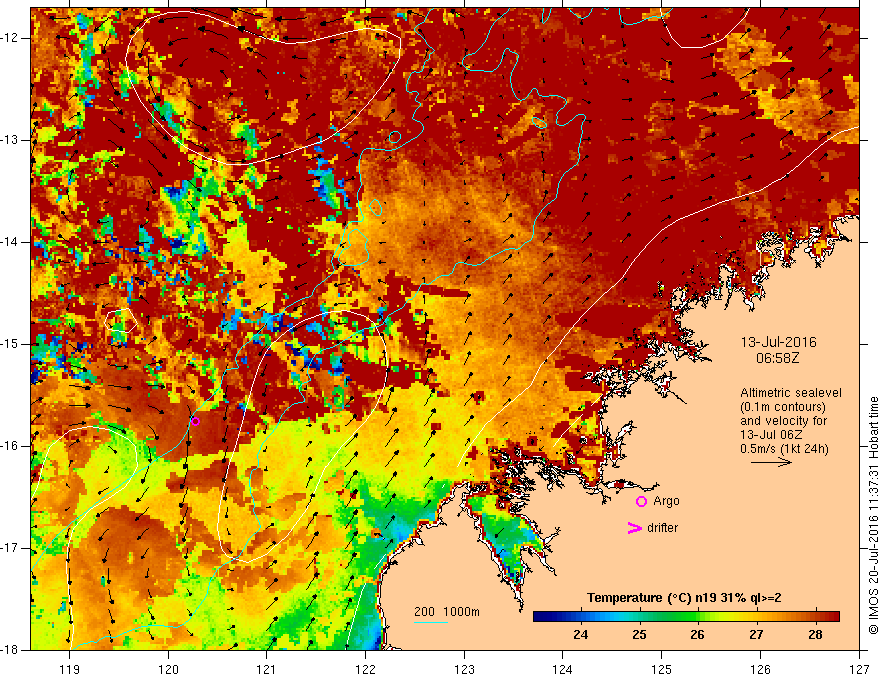Click the longitude label '124'
The height and width of the screenshot is (680, 880).
[x=563, y=669]
